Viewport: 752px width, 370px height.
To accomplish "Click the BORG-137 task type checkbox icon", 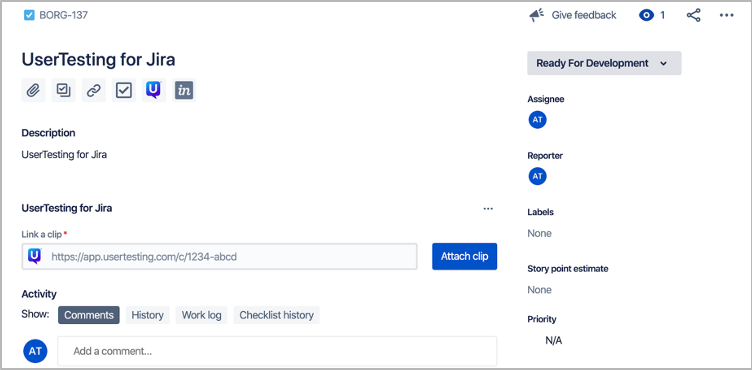I will tap(29, 15).
